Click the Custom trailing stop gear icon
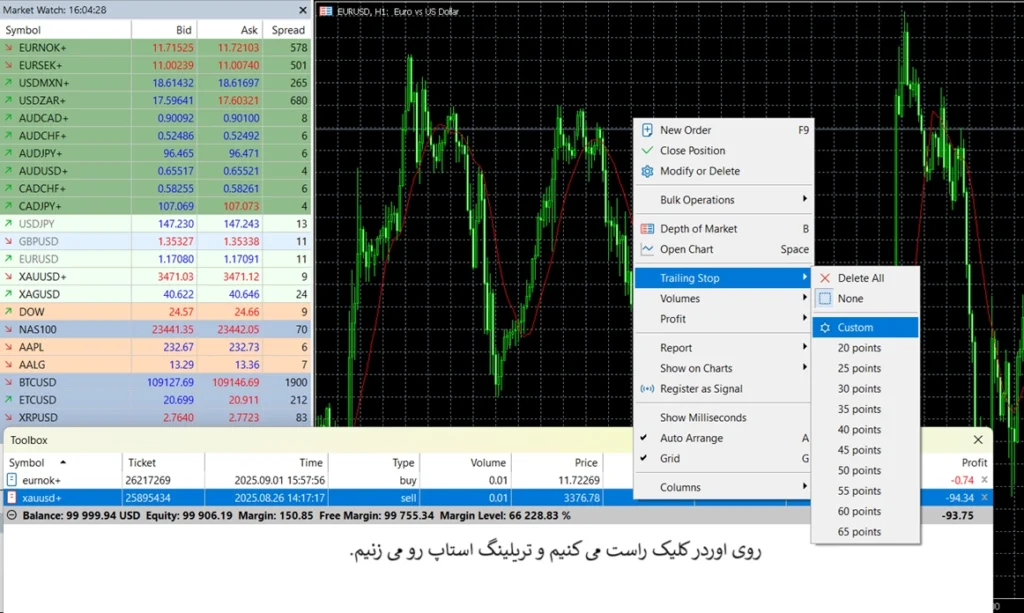The width and height of the screenshot is (1024, 613). (825, 328)
